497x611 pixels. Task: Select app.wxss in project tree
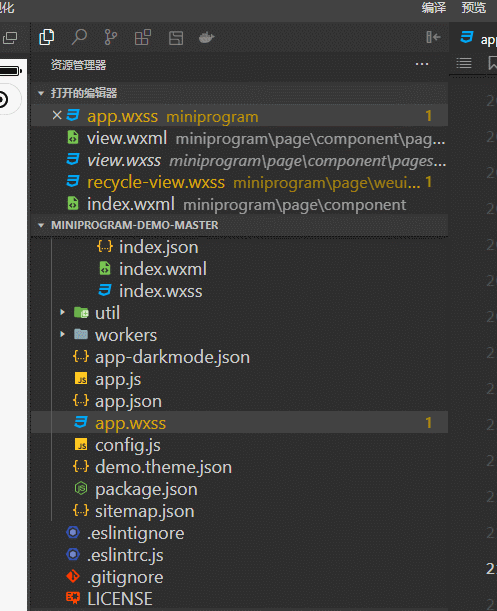[239, 422]
